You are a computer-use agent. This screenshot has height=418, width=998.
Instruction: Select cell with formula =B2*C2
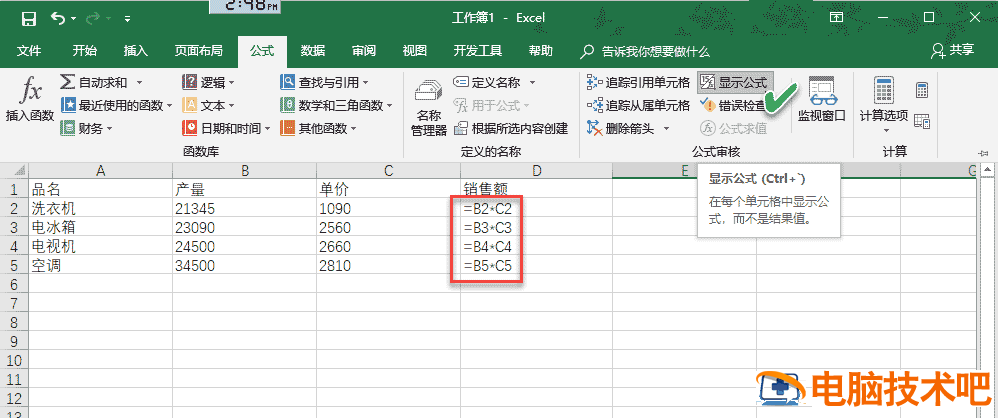point(537,208)
